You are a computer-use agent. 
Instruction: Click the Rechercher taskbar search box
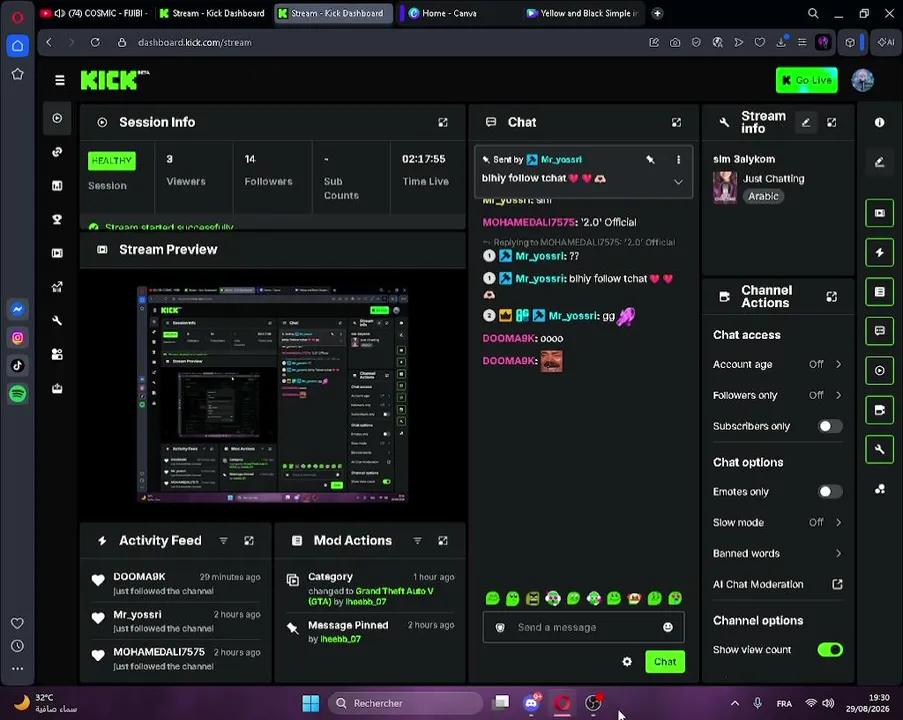click(405, 703)
